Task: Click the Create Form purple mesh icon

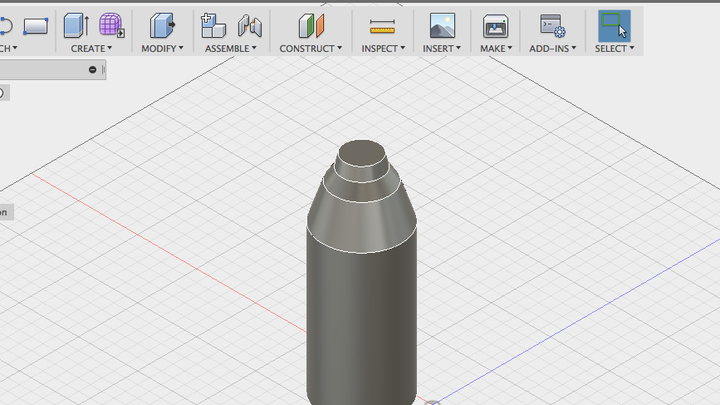Action: point(111,25)
